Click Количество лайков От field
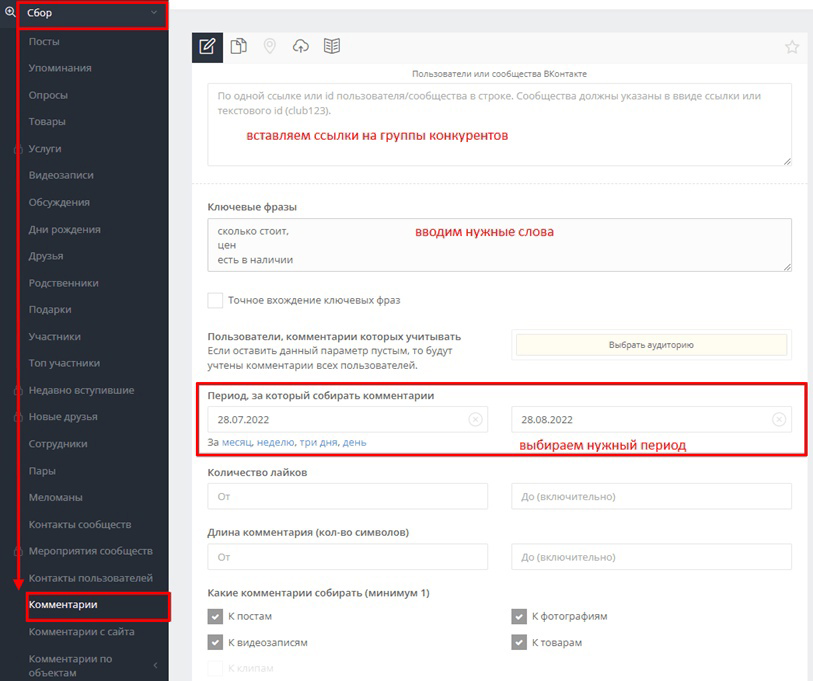The width and height of the screenshot is (813, 681). [347, 496]
